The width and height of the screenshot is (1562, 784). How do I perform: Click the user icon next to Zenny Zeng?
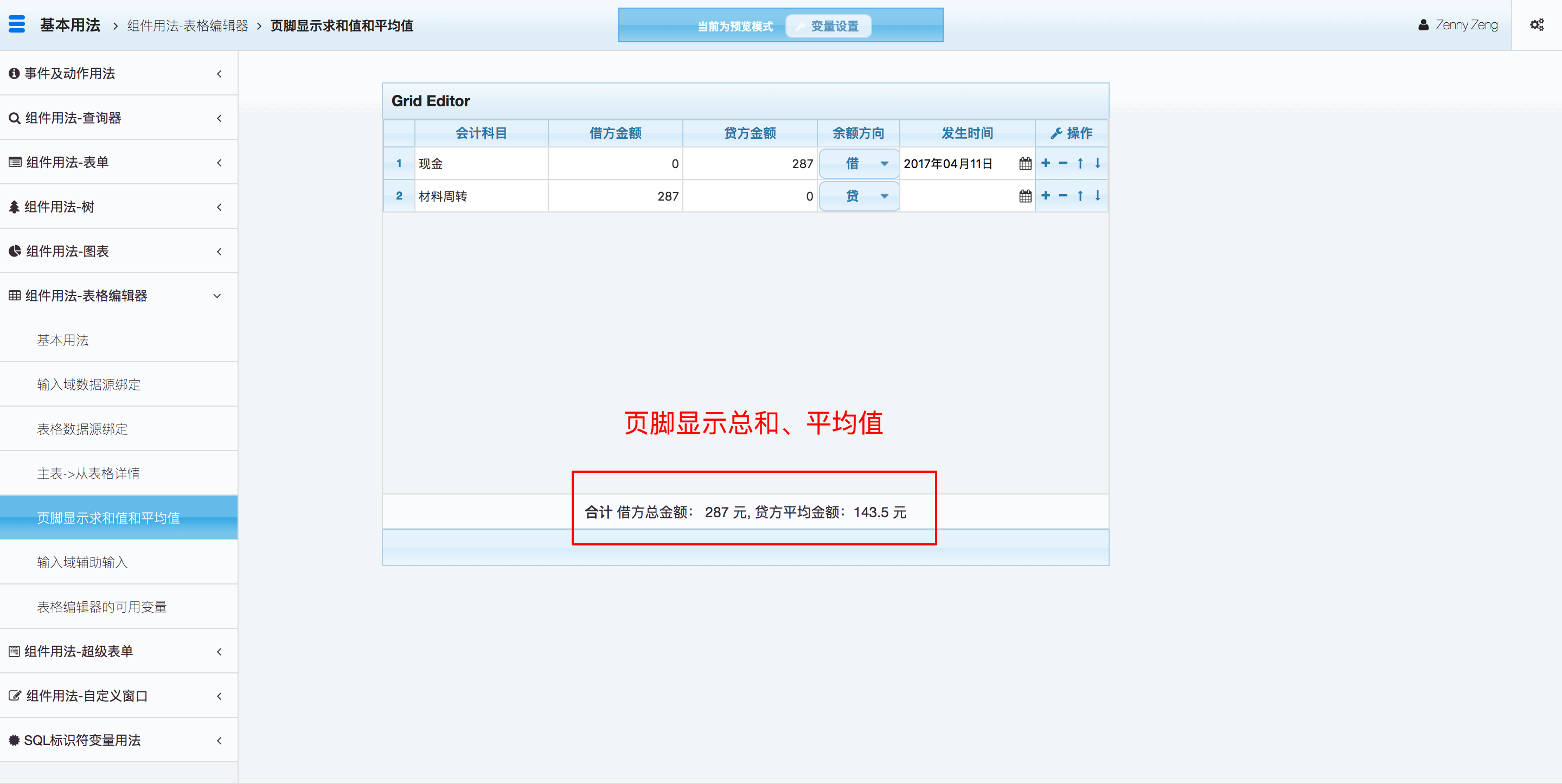[x=1423, y=25]
